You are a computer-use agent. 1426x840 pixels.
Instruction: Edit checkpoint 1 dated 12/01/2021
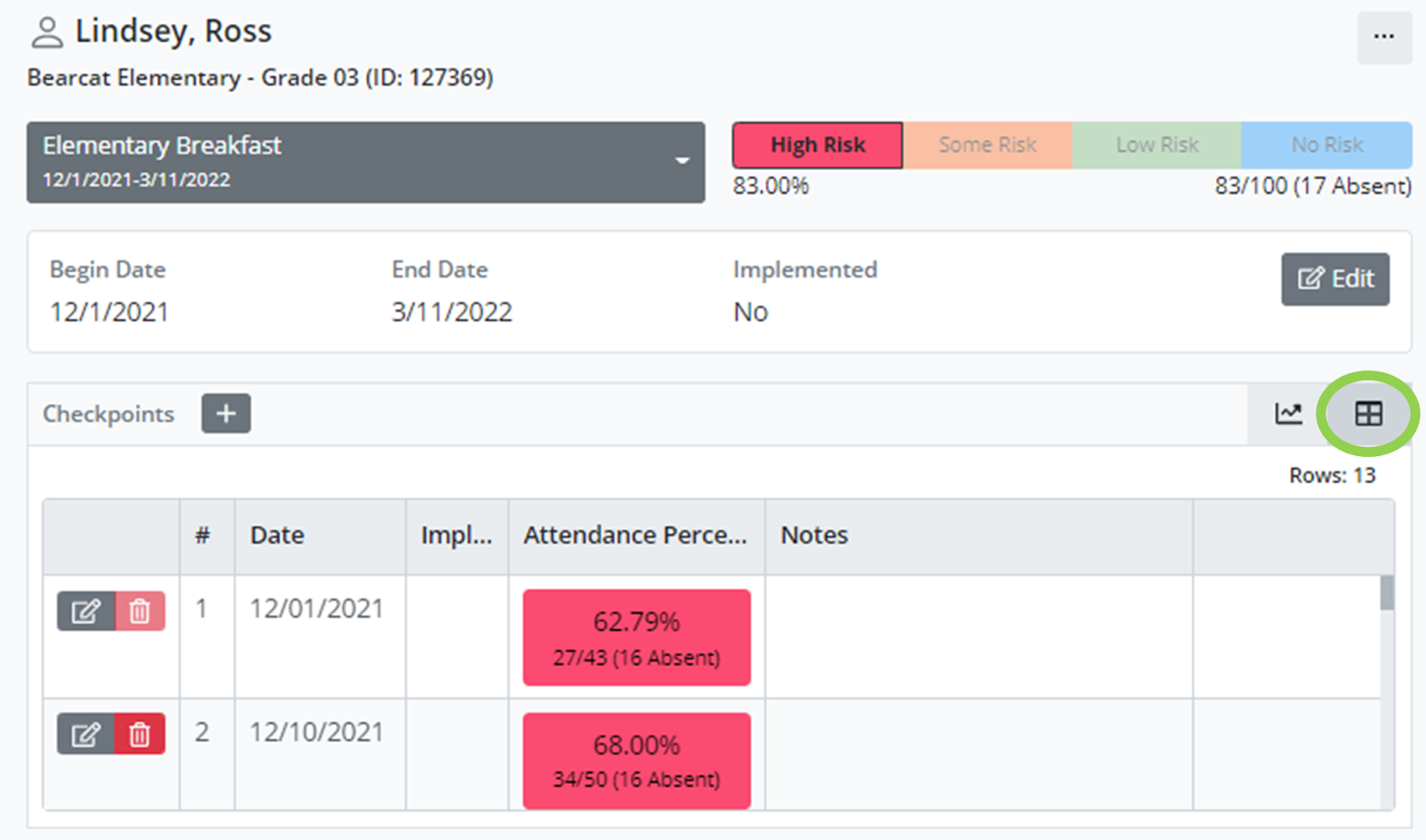point(86,611)
